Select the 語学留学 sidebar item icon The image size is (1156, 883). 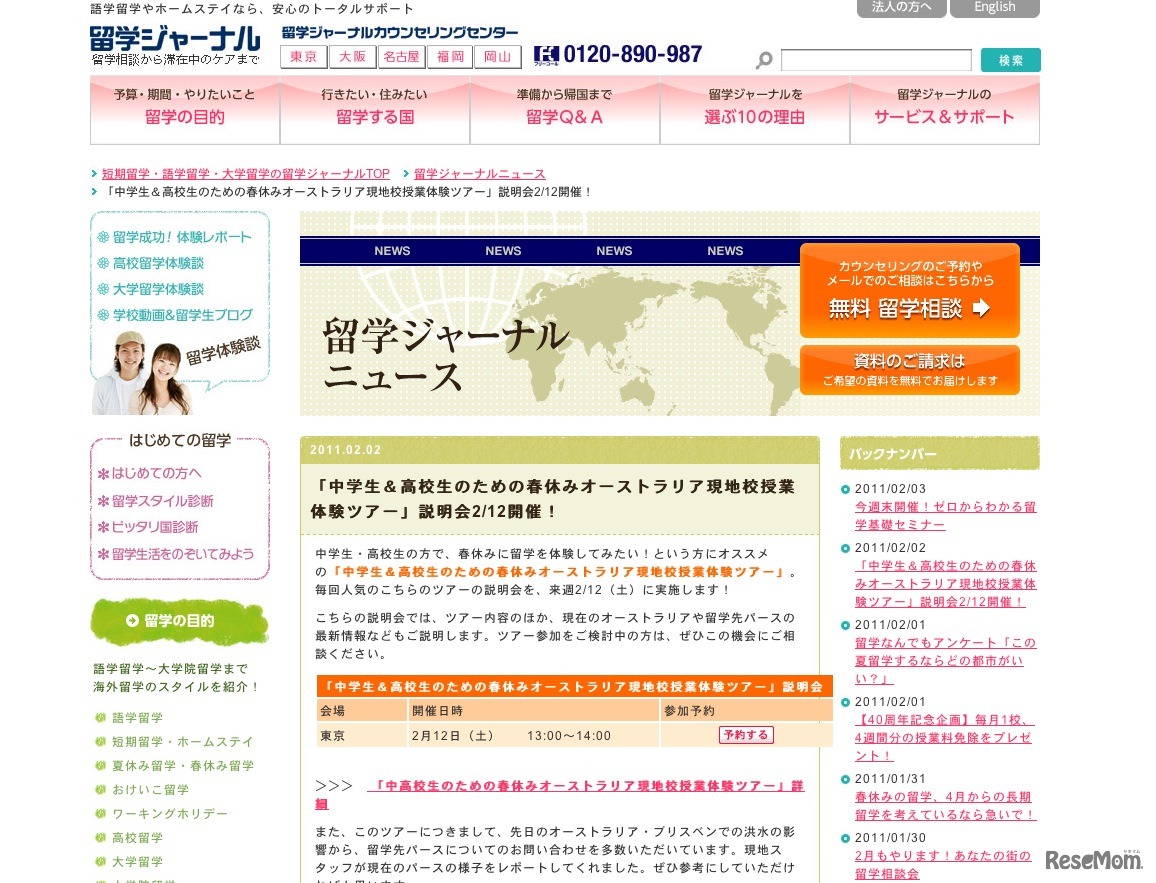[101, 718]
